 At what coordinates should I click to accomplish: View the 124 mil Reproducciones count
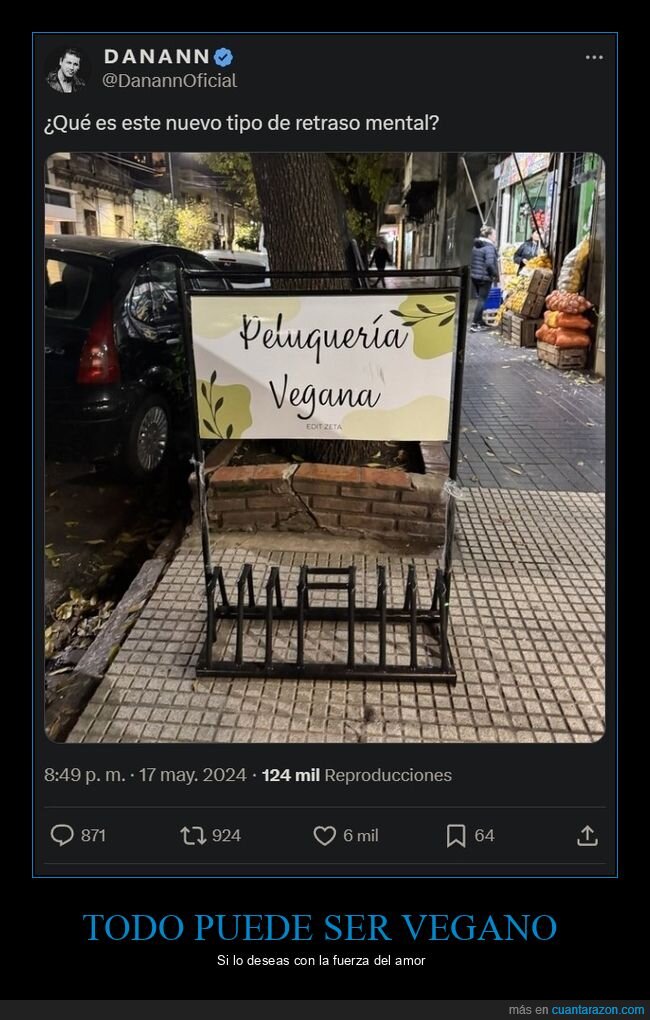coord(357,775)
